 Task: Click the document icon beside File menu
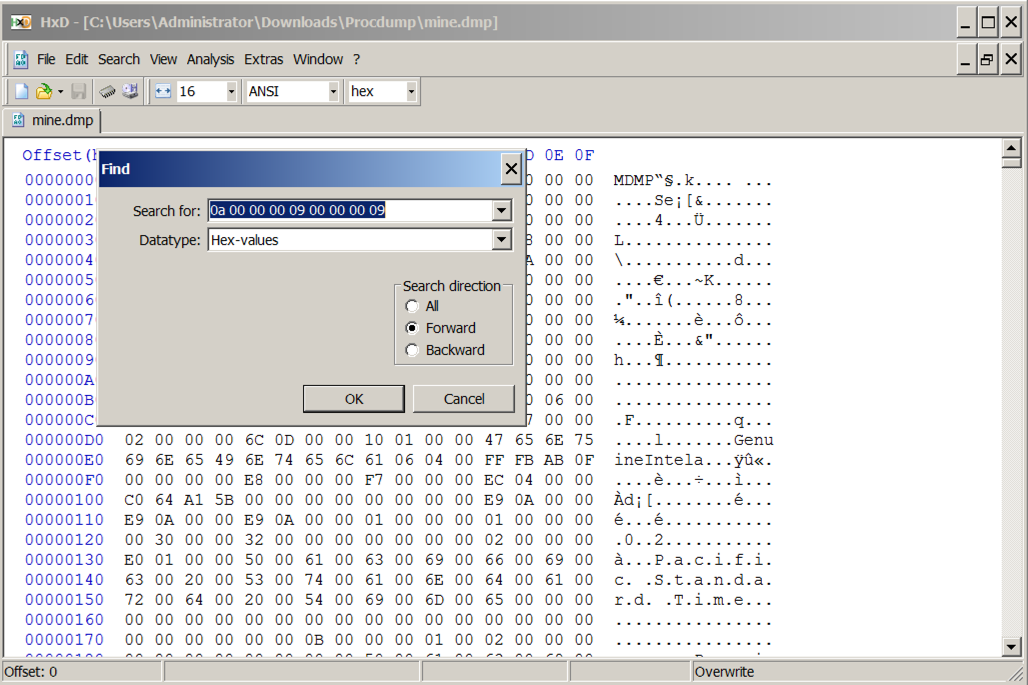pyautogui.click(x=20, y=60)
